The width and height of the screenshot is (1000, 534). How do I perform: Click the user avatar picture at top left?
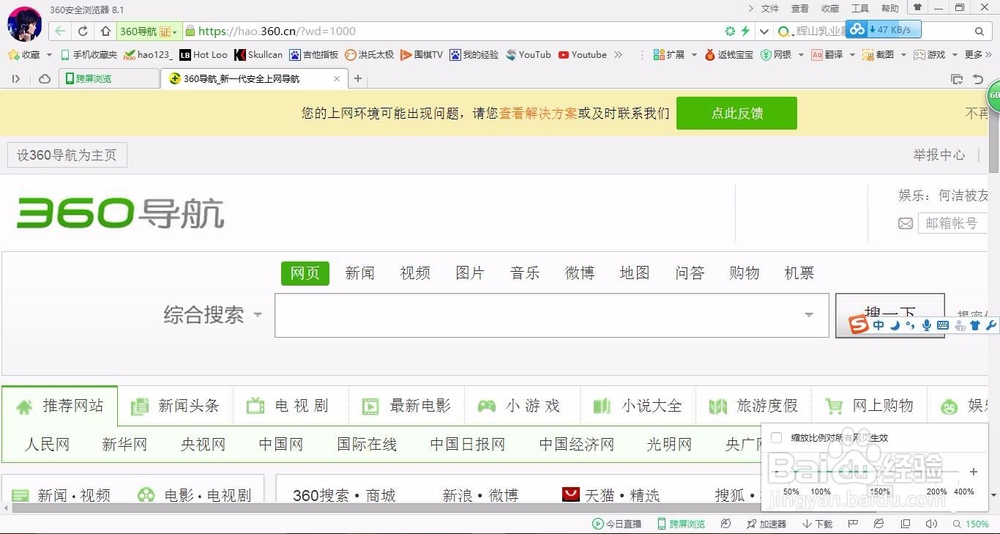point(24,24)
